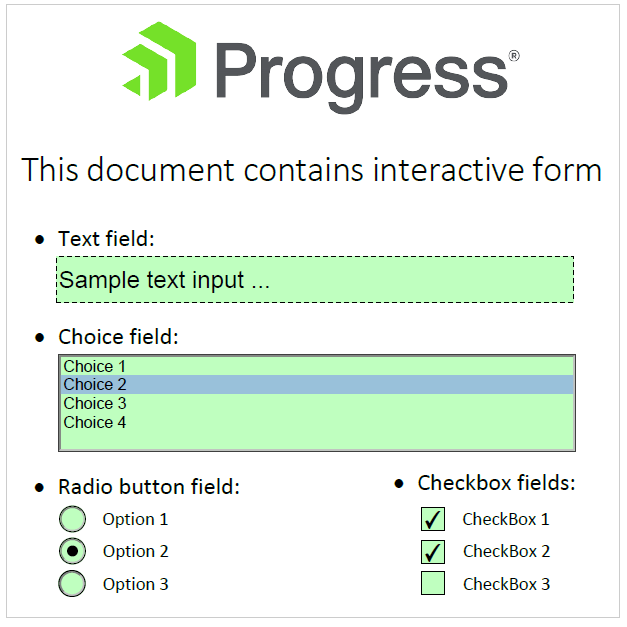Choose the Option 3 radio button
Screen dimensions: 627x627
point(72,583)
